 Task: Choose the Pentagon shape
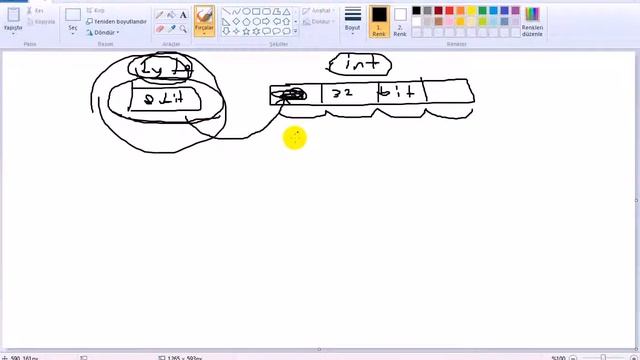point(246,22)
